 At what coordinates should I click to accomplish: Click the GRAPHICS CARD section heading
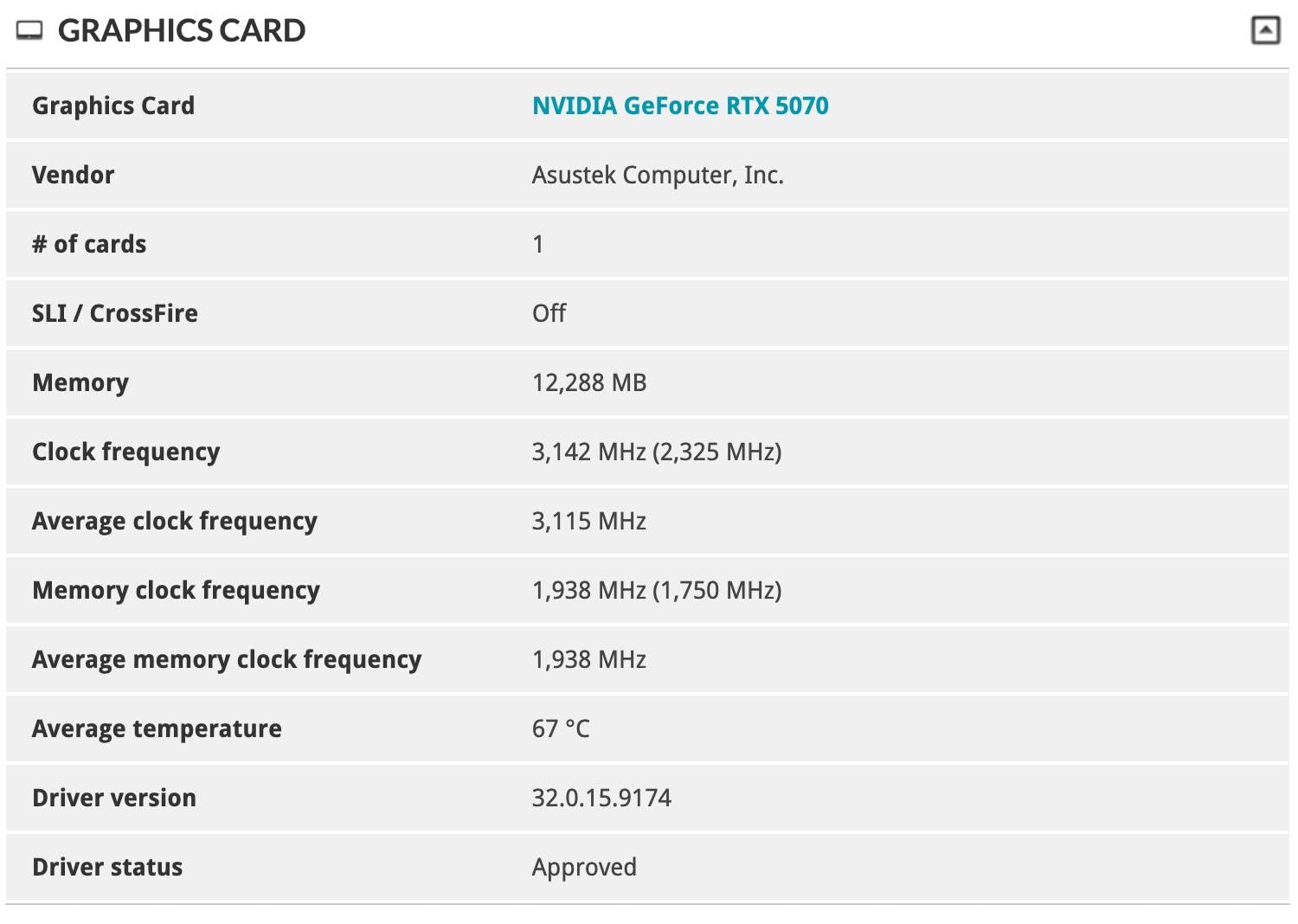click(x=182, y=31)
